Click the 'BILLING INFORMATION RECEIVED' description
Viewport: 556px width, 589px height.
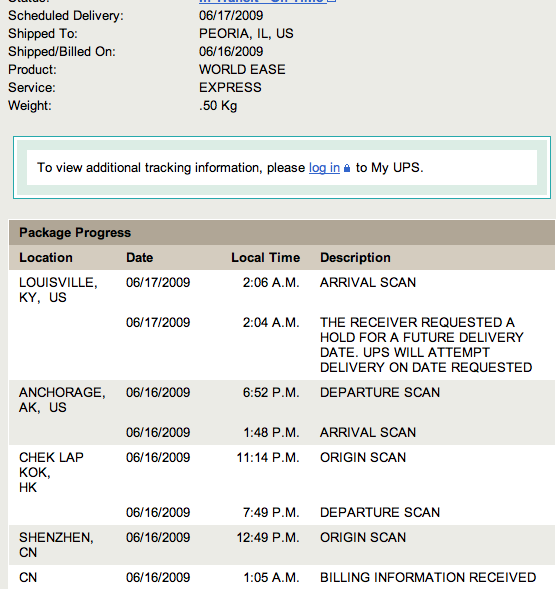tap(428, 577)
